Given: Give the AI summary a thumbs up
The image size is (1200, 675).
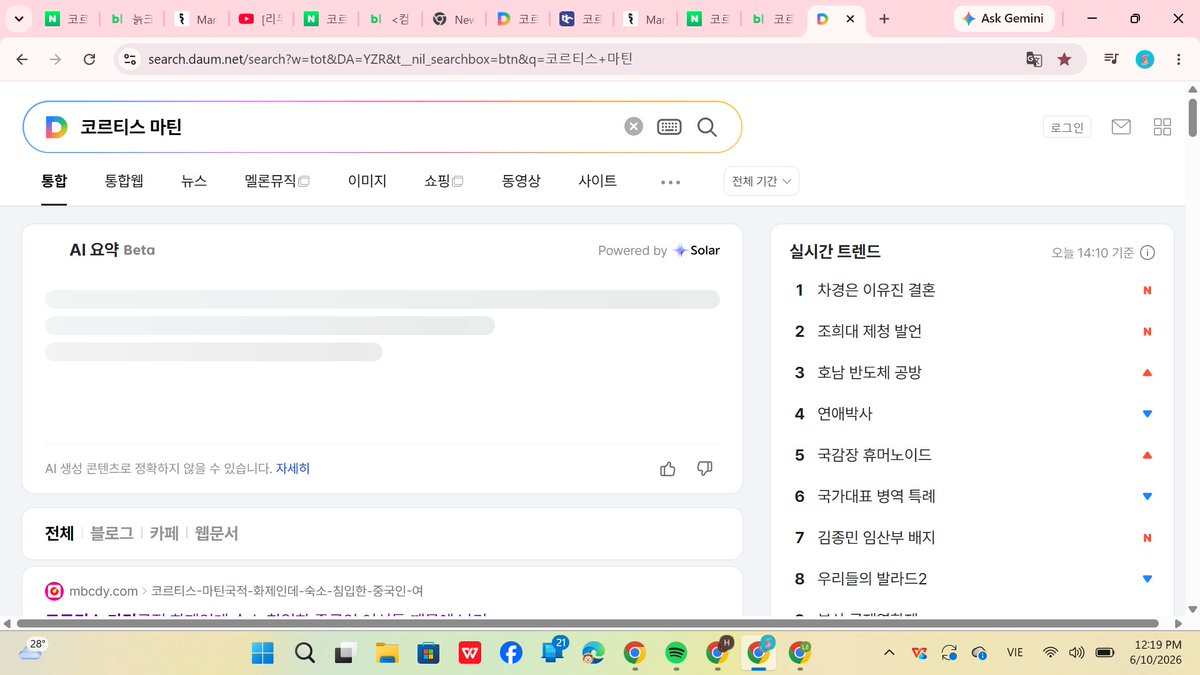Looking at the screenshot, I should pyautogui.click(x=668, y=468).
